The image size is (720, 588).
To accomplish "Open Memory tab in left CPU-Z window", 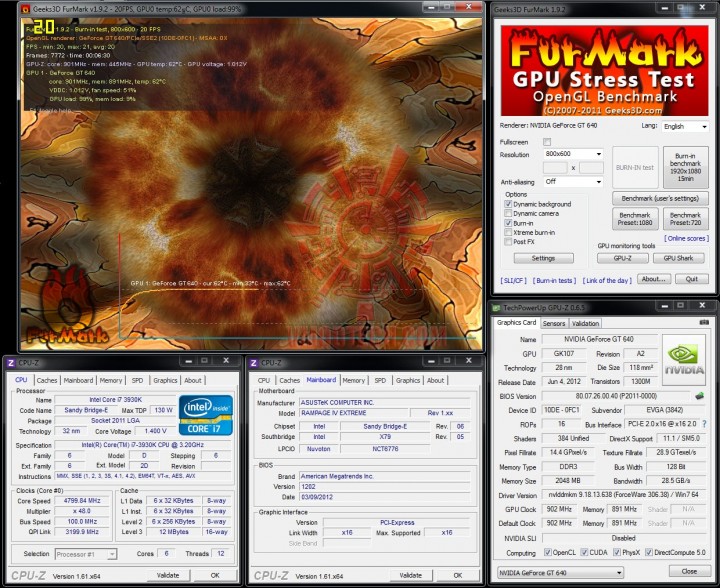I will (x=111, y=381).
